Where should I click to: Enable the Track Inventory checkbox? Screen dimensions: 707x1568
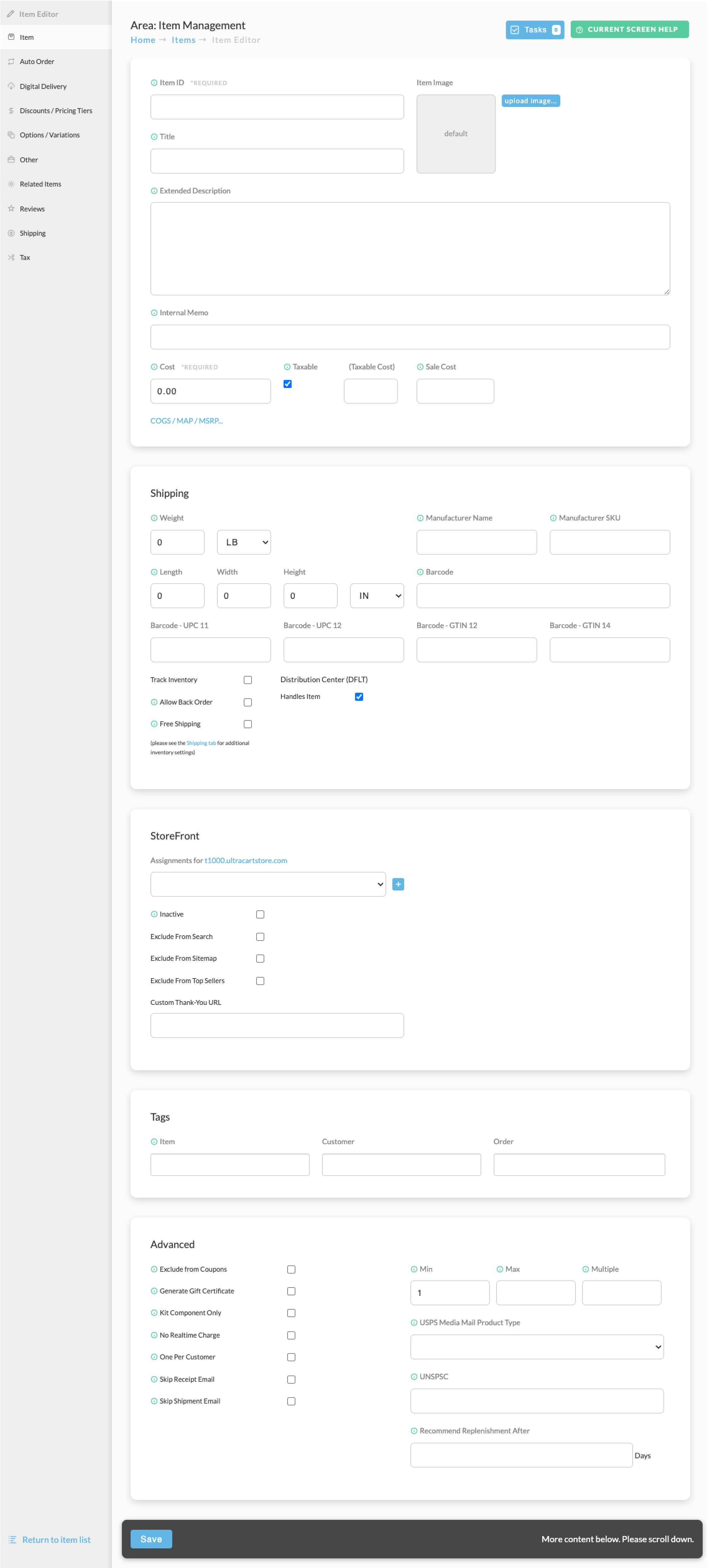tap(247, 680)
